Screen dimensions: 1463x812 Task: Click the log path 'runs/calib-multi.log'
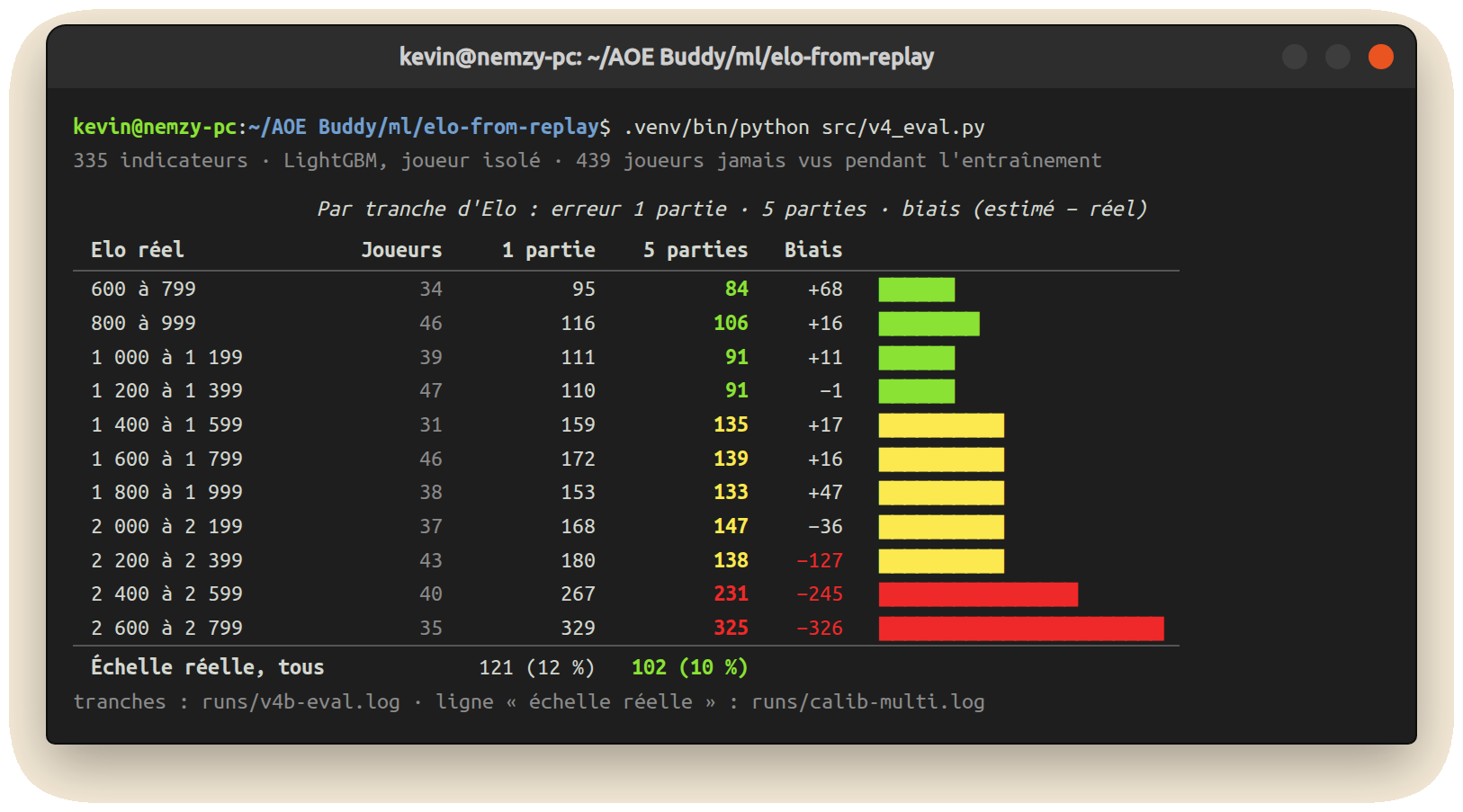click(867, 701)
